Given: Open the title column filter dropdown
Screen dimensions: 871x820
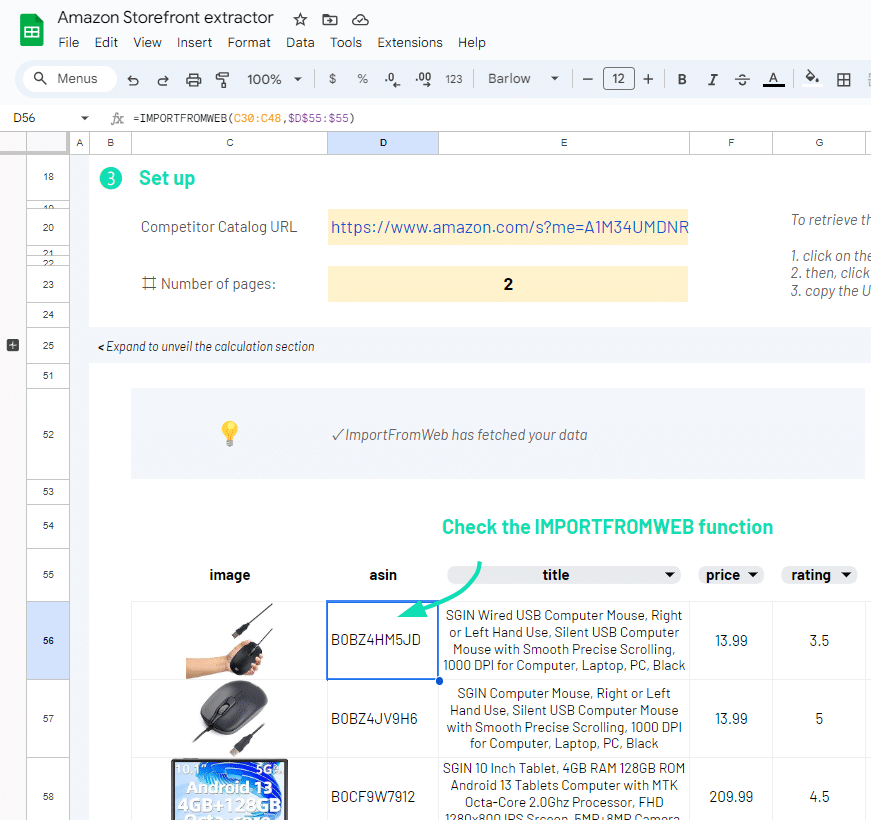Looking at the screenshot, I should point(669,575).
